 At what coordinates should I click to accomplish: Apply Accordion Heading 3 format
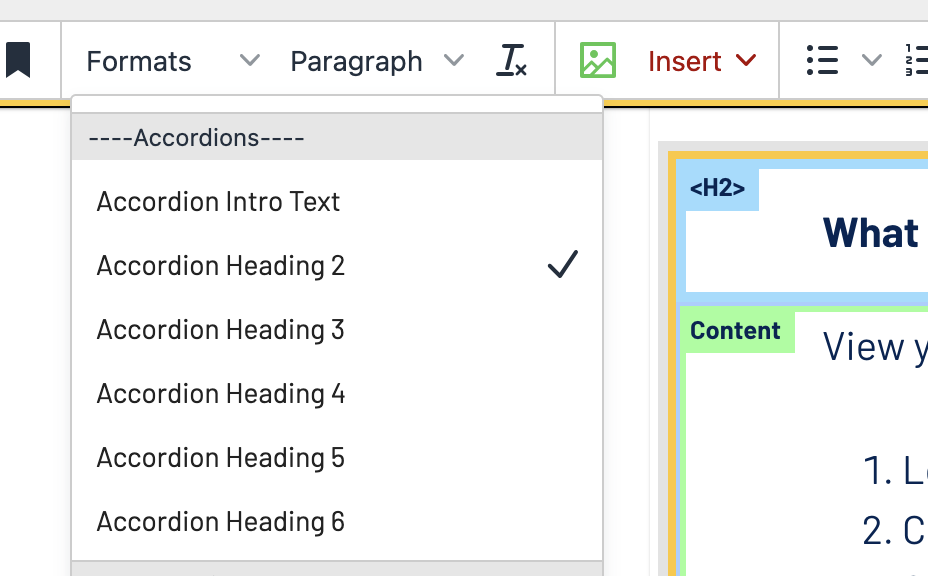coord(220,329)
